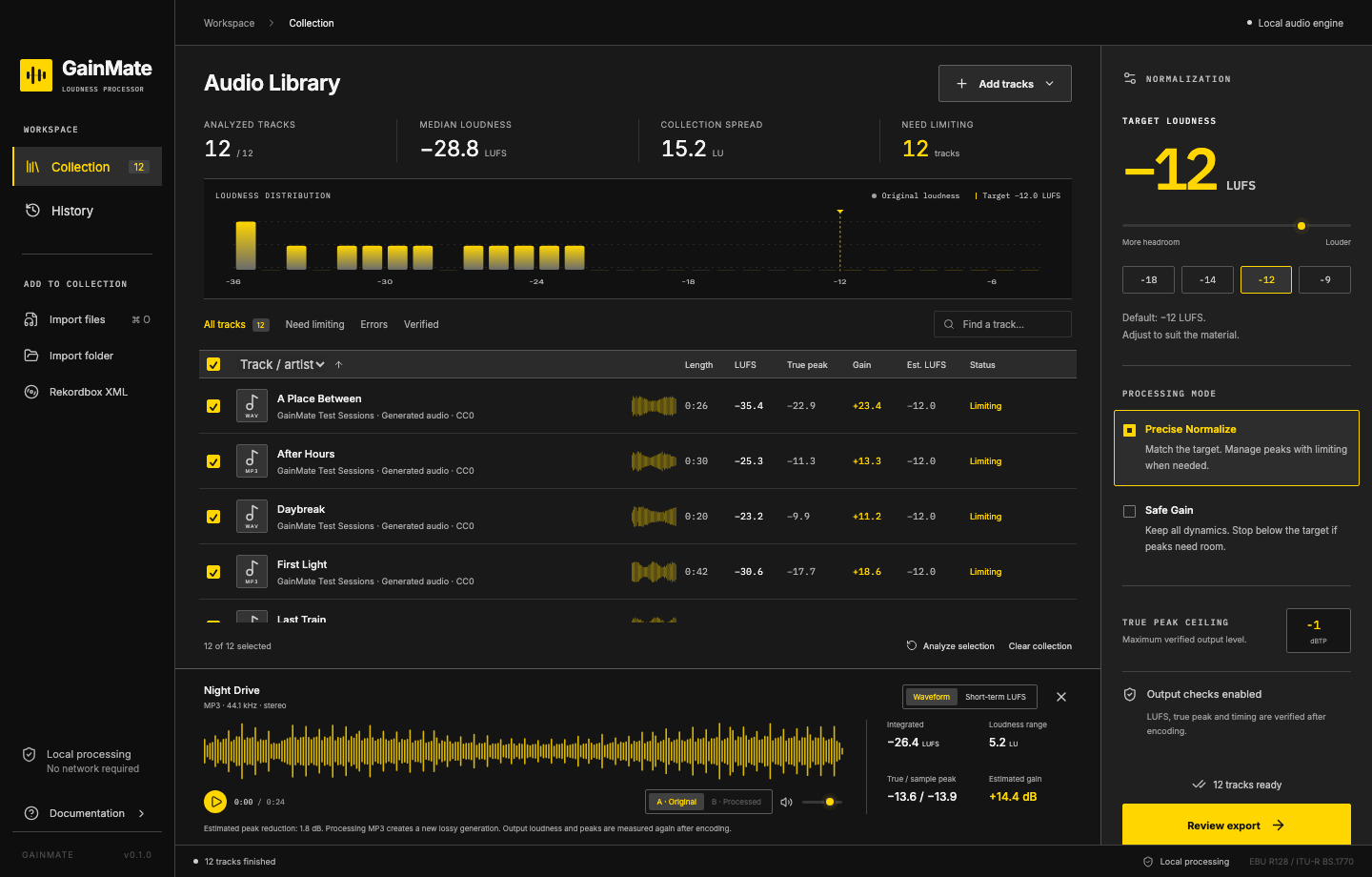This screenshot has height=877, width=1372.
Task: Uncheck the A Place Between track
Action: click(x=213, y=406)
